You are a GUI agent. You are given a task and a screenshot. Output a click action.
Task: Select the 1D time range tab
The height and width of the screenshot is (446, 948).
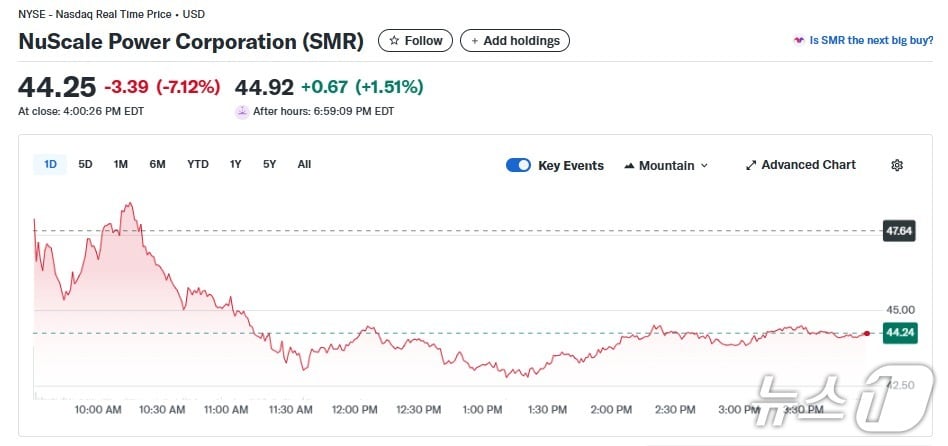click(x=50, y=164)
